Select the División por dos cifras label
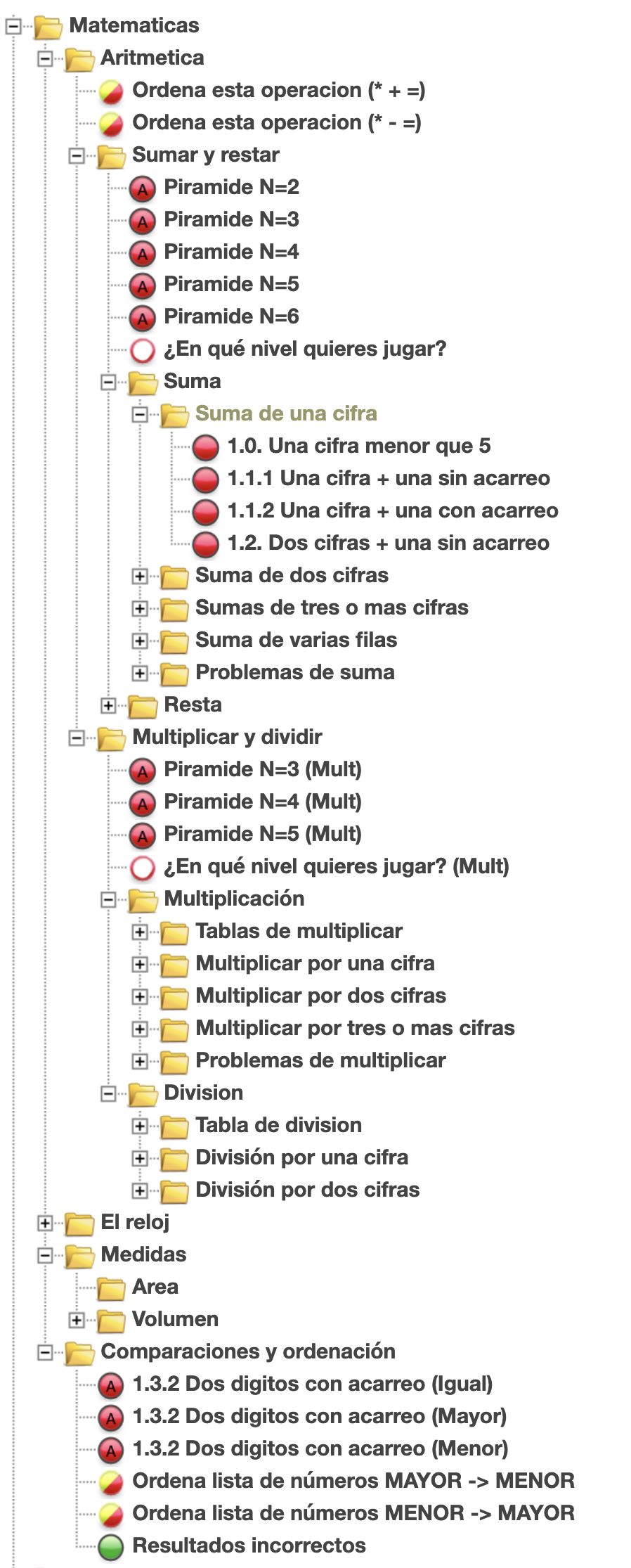This screenshot has width=631, height=1568. pos(307,1190)
